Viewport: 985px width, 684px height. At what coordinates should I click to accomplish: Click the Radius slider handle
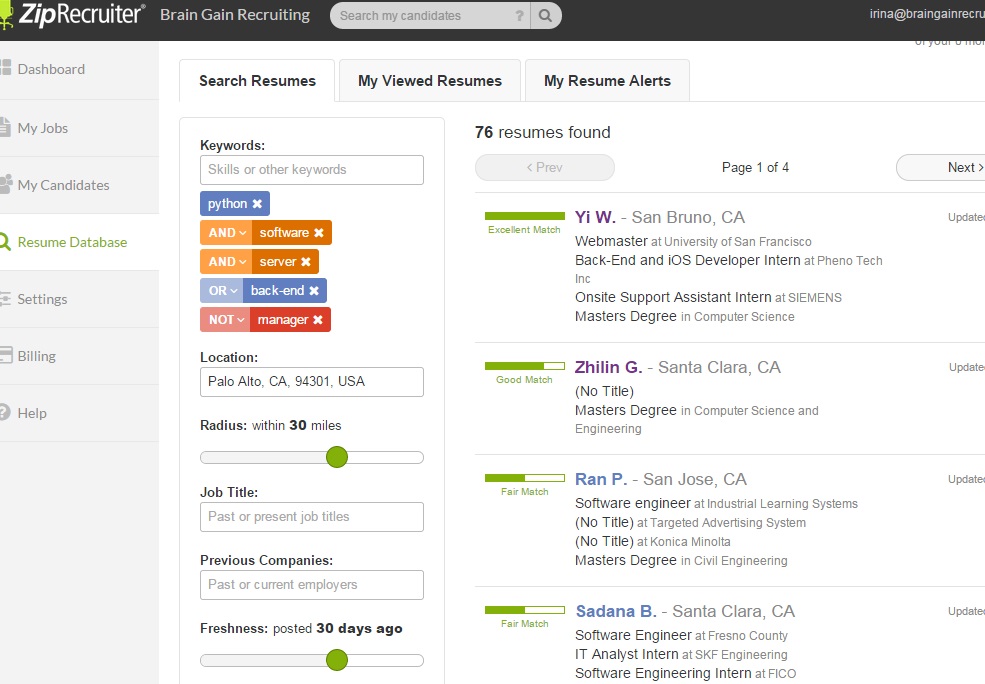pos(337,458)
